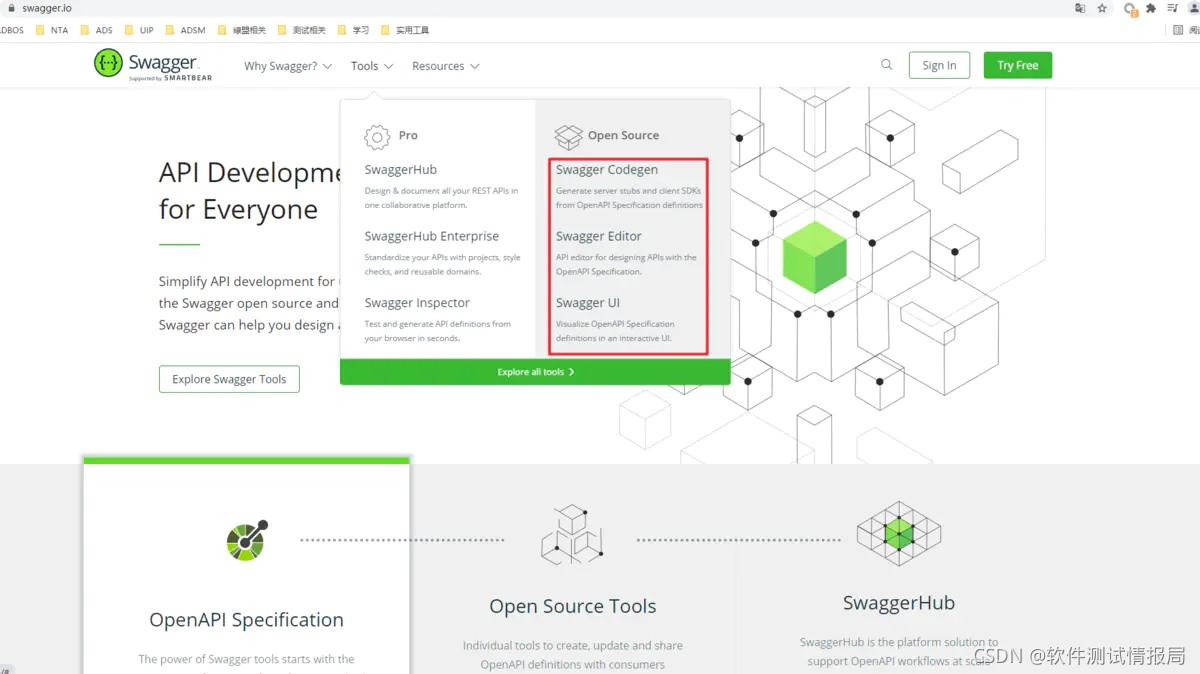Viewport: 1200px width, 674px height.
Task: Click 'API editor for designing APIs' description
Action: click(626, 264)
